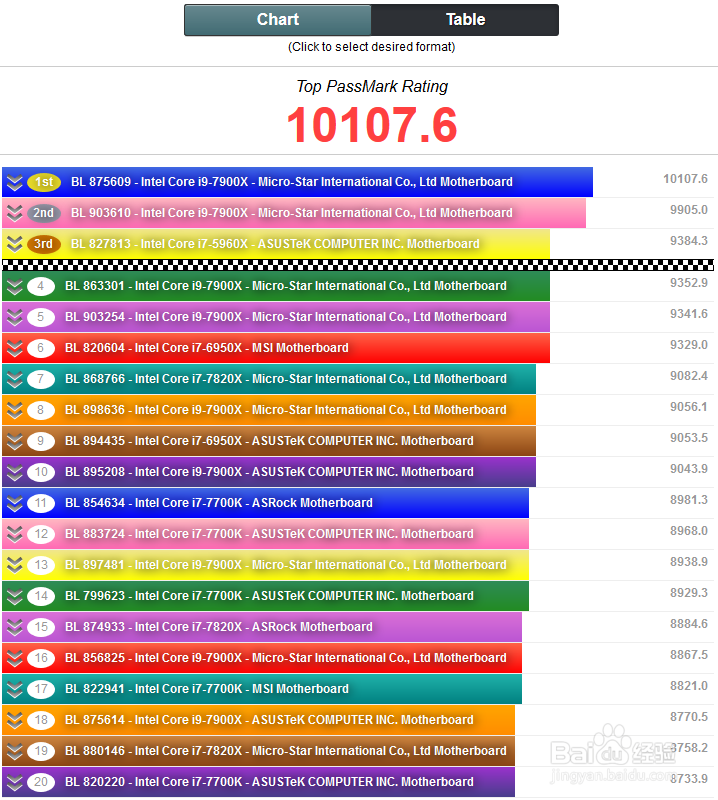Select the score 9082.4
The image size is (718, 800).
(689, 377)
